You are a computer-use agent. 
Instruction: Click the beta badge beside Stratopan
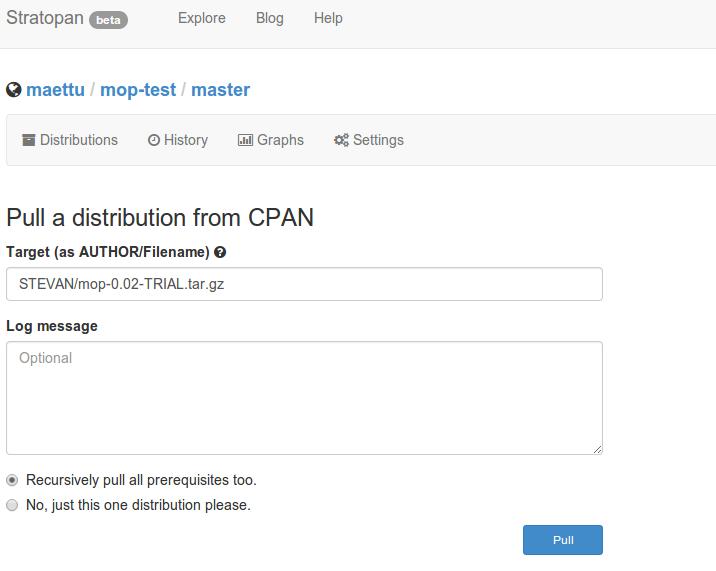(x=108, y=20)
